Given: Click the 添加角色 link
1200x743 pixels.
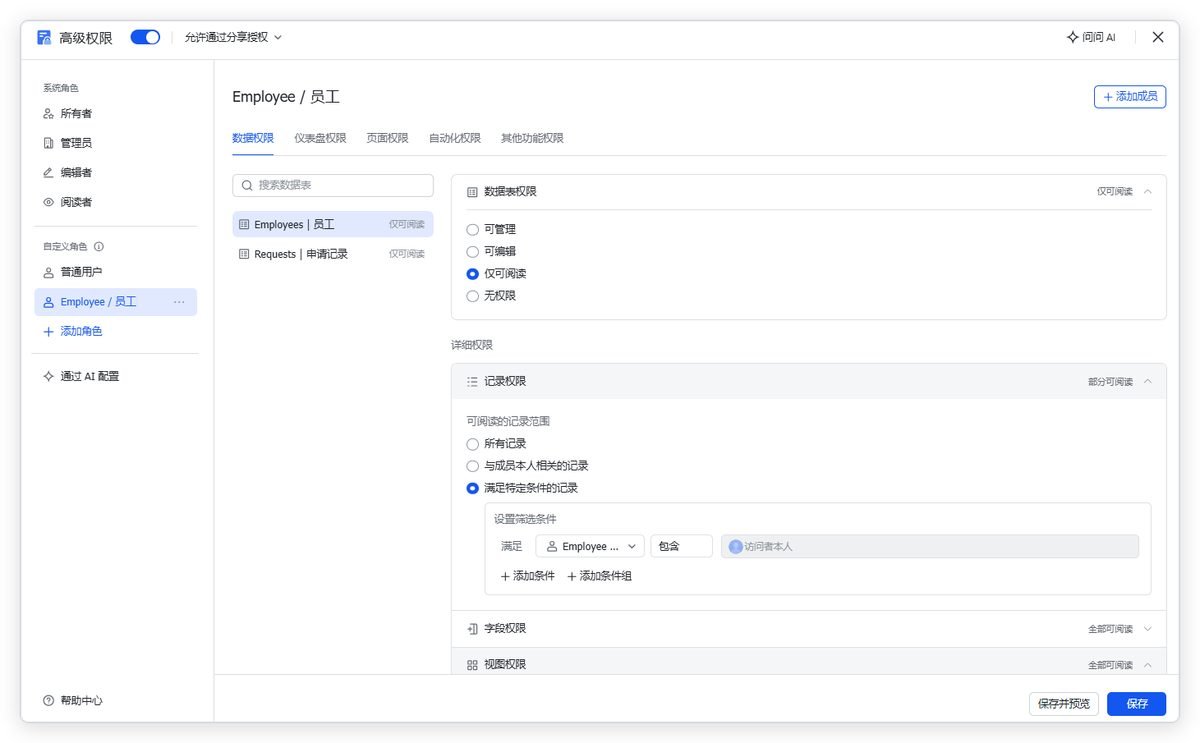Looking at the screenshot, I should [x=73, y=332].
